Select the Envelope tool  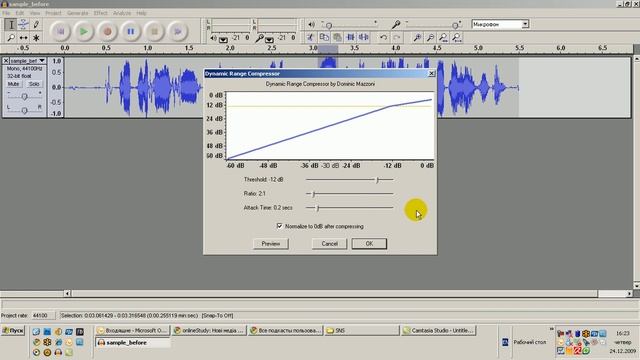coord(24,24)
